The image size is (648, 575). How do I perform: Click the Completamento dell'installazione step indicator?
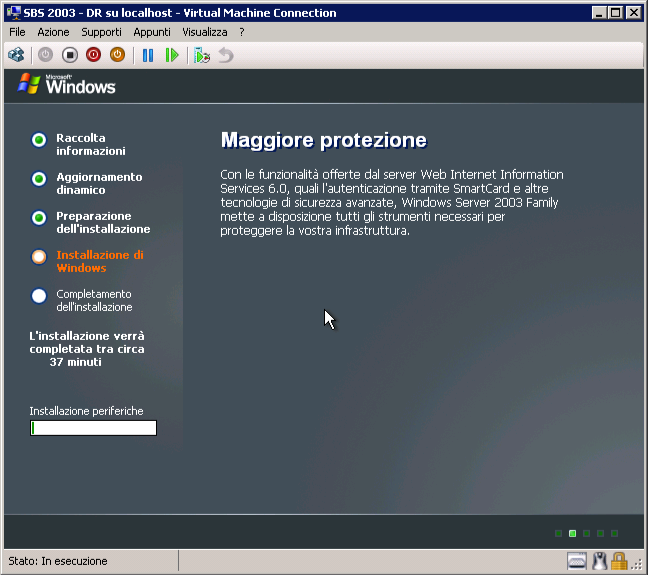pos(39,296)
